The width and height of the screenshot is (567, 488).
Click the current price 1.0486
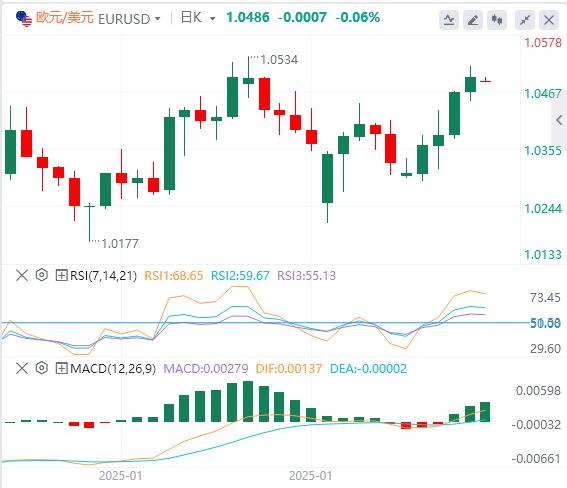248,17
